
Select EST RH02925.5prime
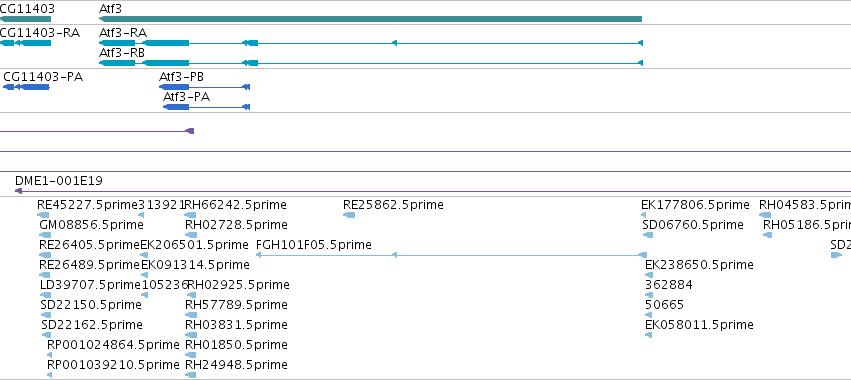point(237,284)
